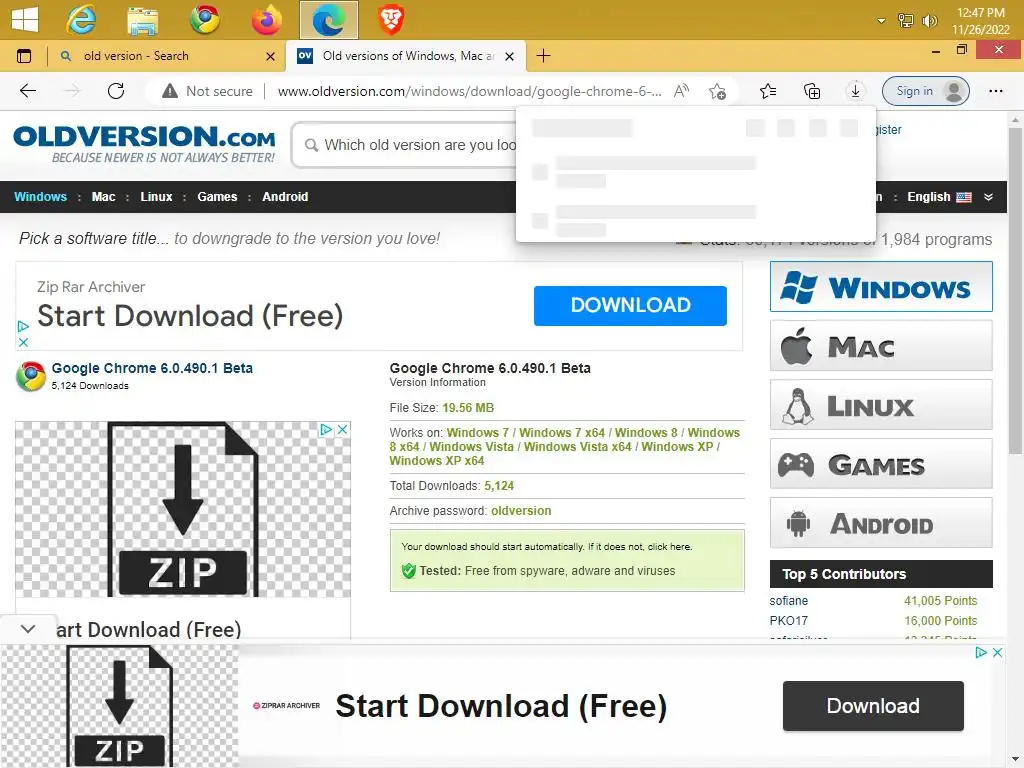The image size is (1024, 768).
Task: Open AdChoices on the ZIP image ad
Action: (x=326, y=430)
